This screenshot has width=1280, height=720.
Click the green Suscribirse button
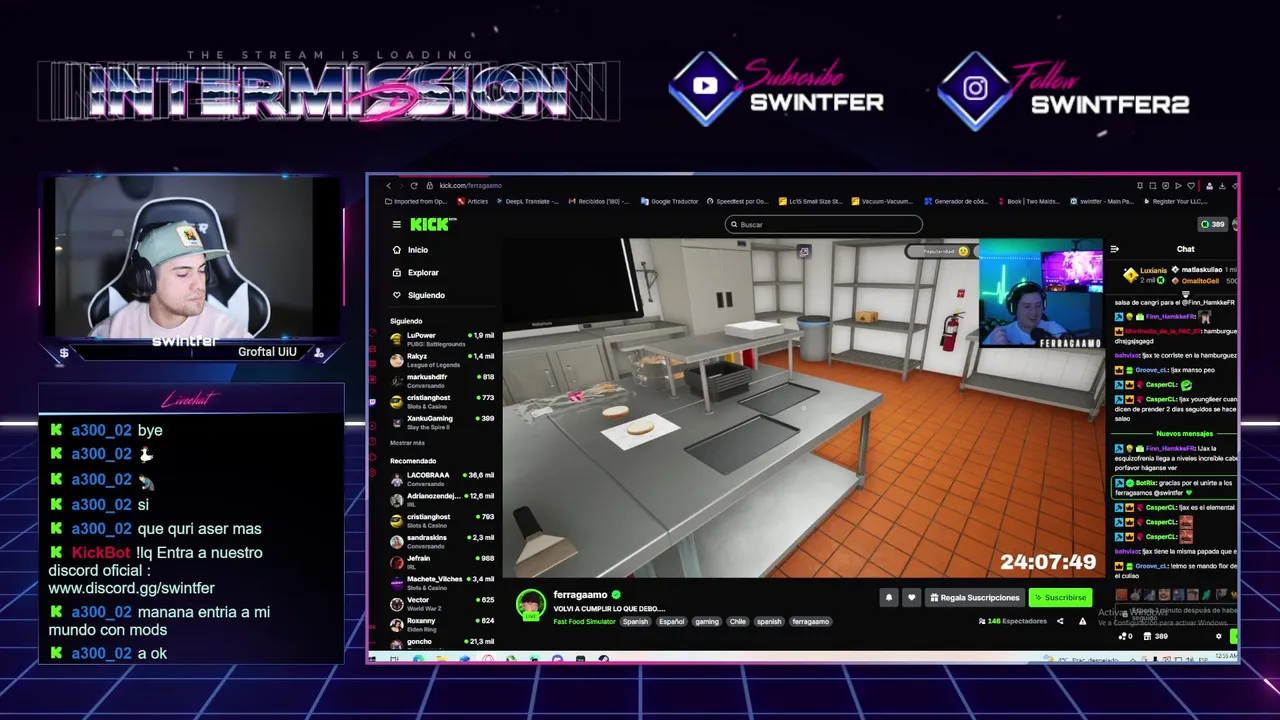point(1060,597)
